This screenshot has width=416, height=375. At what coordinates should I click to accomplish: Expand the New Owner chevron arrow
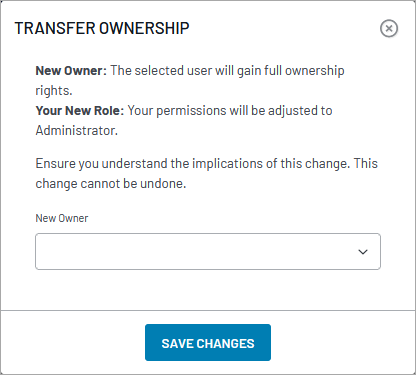(363, 252)
